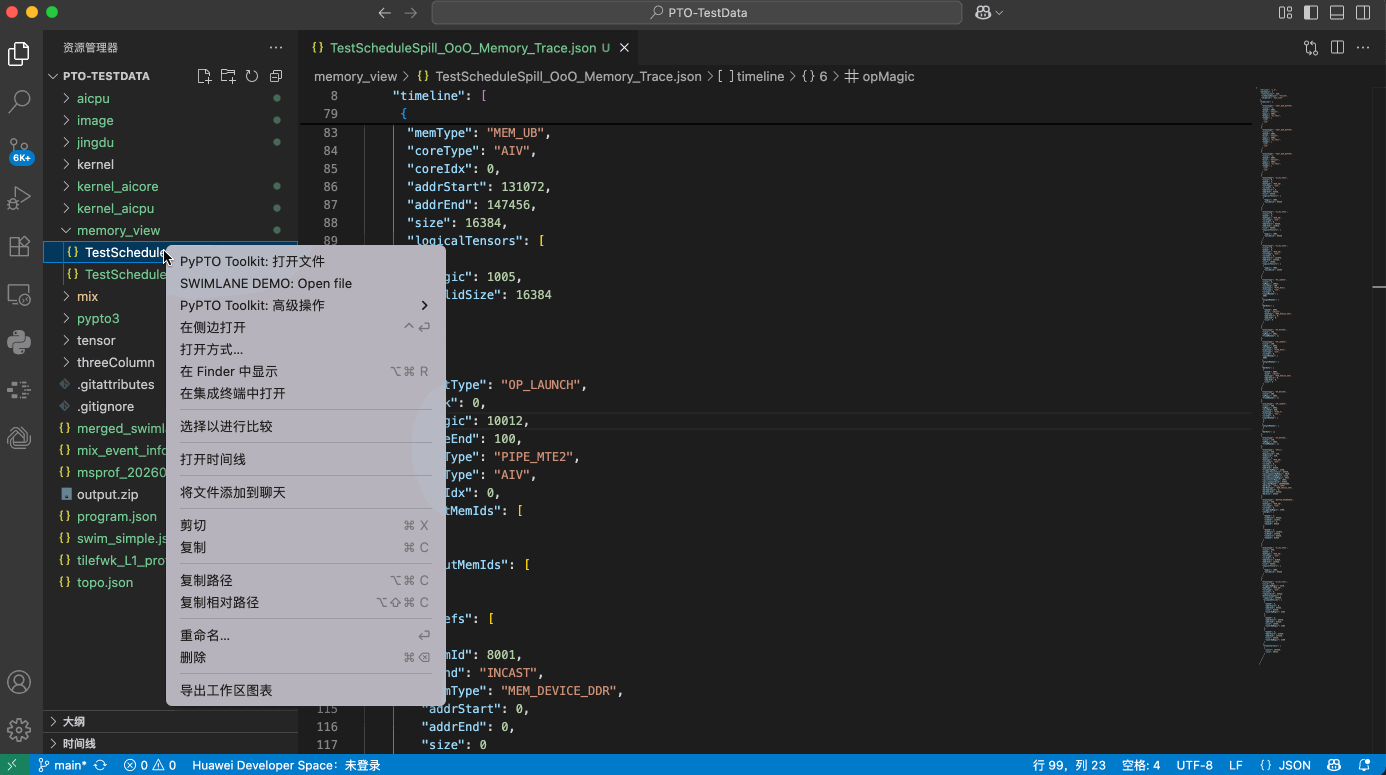
Task: Expand the 时间线 timeline section
Action: (x=170, y=743)
